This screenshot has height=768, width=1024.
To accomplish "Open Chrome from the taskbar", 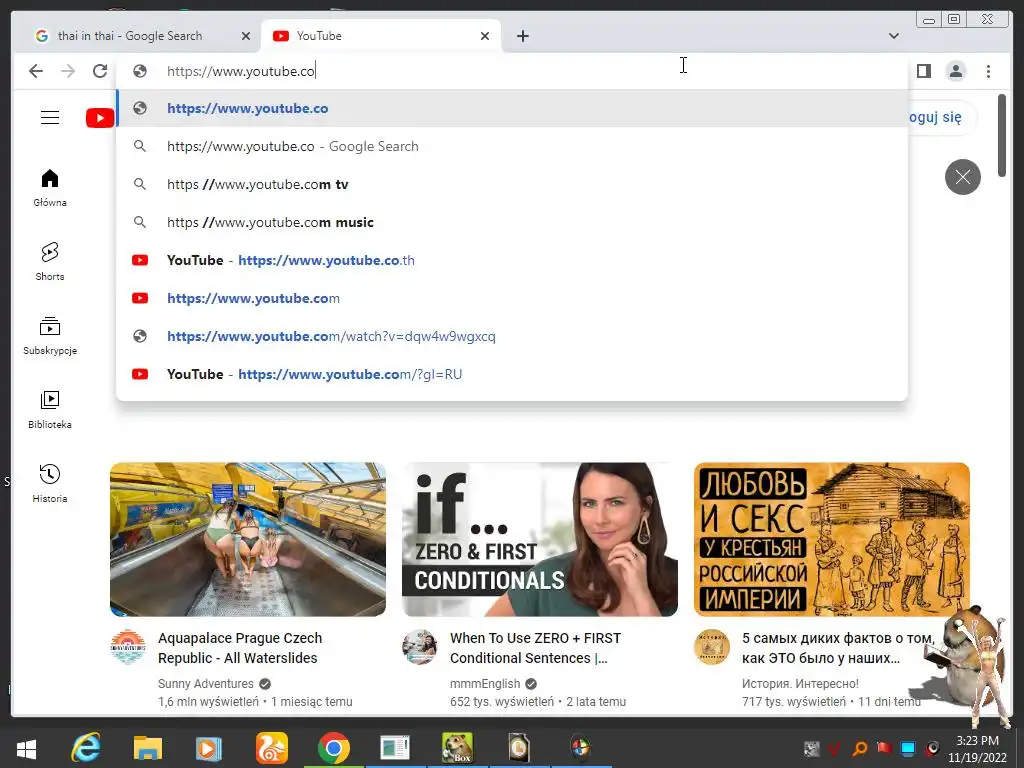I will pyautogui.click(x=334, y=748).
